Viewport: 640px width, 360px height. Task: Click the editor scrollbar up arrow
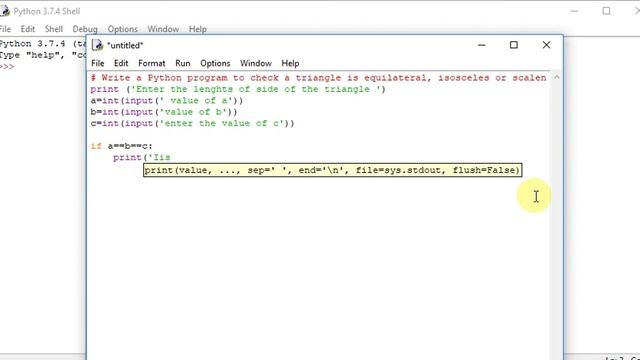[556, 77]
